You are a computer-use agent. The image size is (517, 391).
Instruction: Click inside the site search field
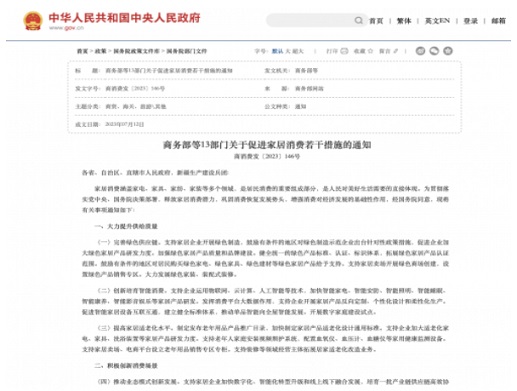(x=310, y=21)
